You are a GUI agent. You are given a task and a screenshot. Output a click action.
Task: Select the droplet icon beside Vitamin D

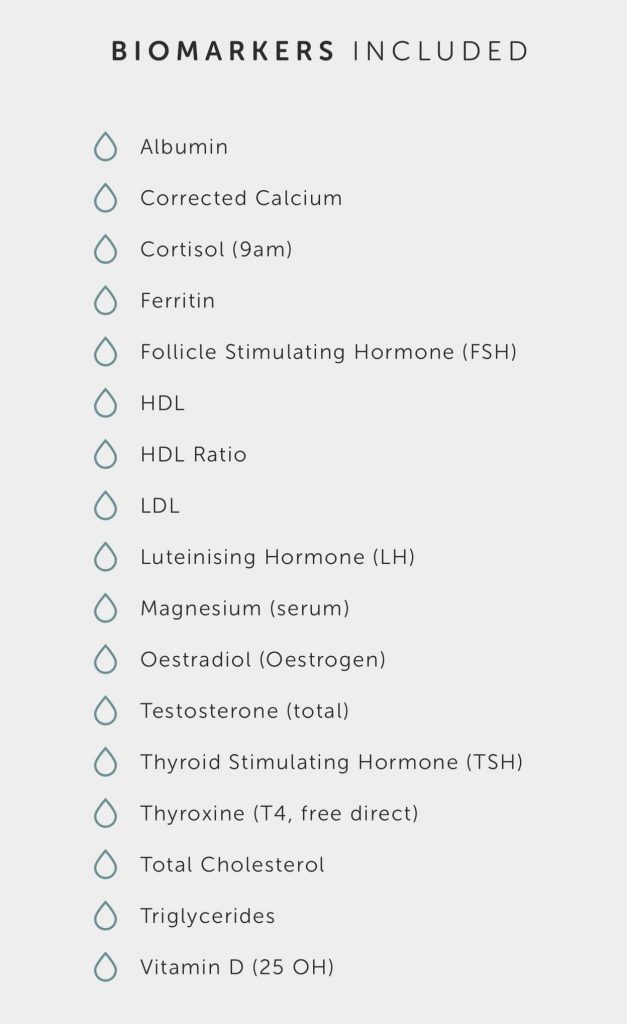(105, 967)
